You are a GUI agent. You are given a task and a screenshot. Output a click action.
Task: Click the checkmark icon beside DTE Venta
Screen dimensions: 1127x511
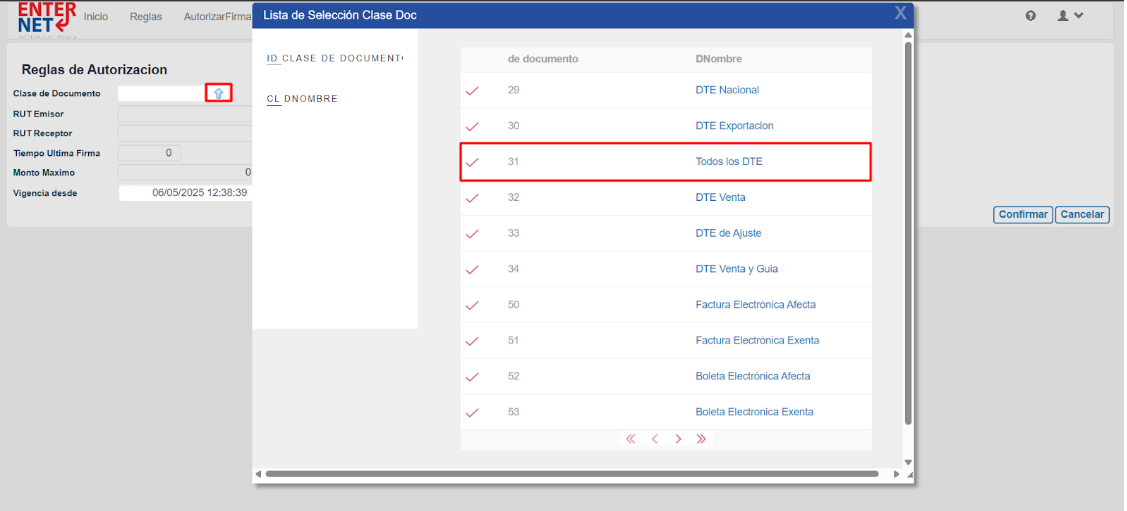tap(472, 198)
